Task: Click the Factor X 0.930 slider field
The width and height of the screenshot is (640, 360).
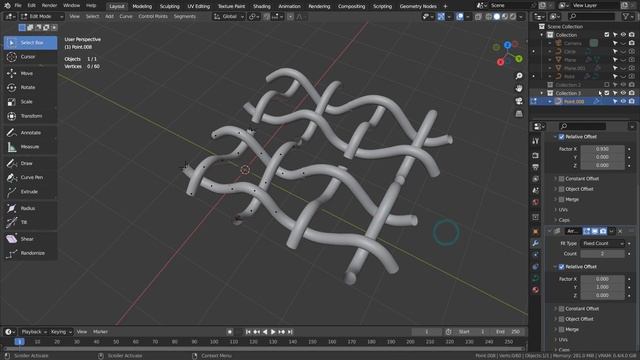Action: pyautogui.click(x=602, y=149)
